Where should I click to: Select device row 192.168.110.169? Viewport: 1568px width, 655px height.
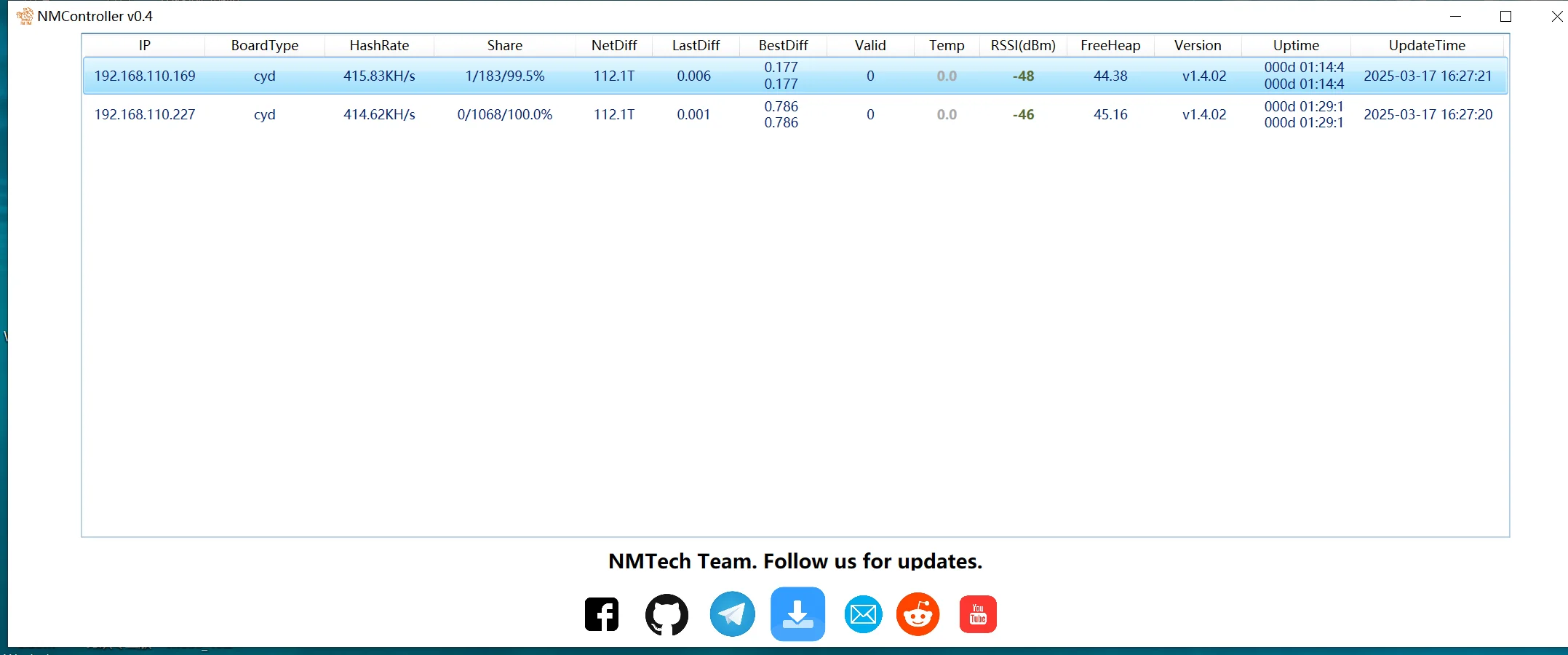click(x=795, y=76)
